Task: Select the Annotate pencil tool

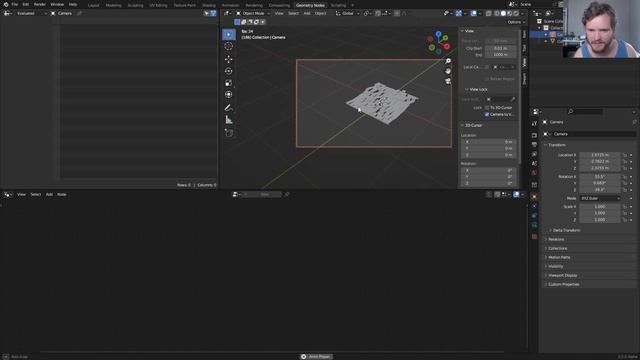Action: (229, 108)
